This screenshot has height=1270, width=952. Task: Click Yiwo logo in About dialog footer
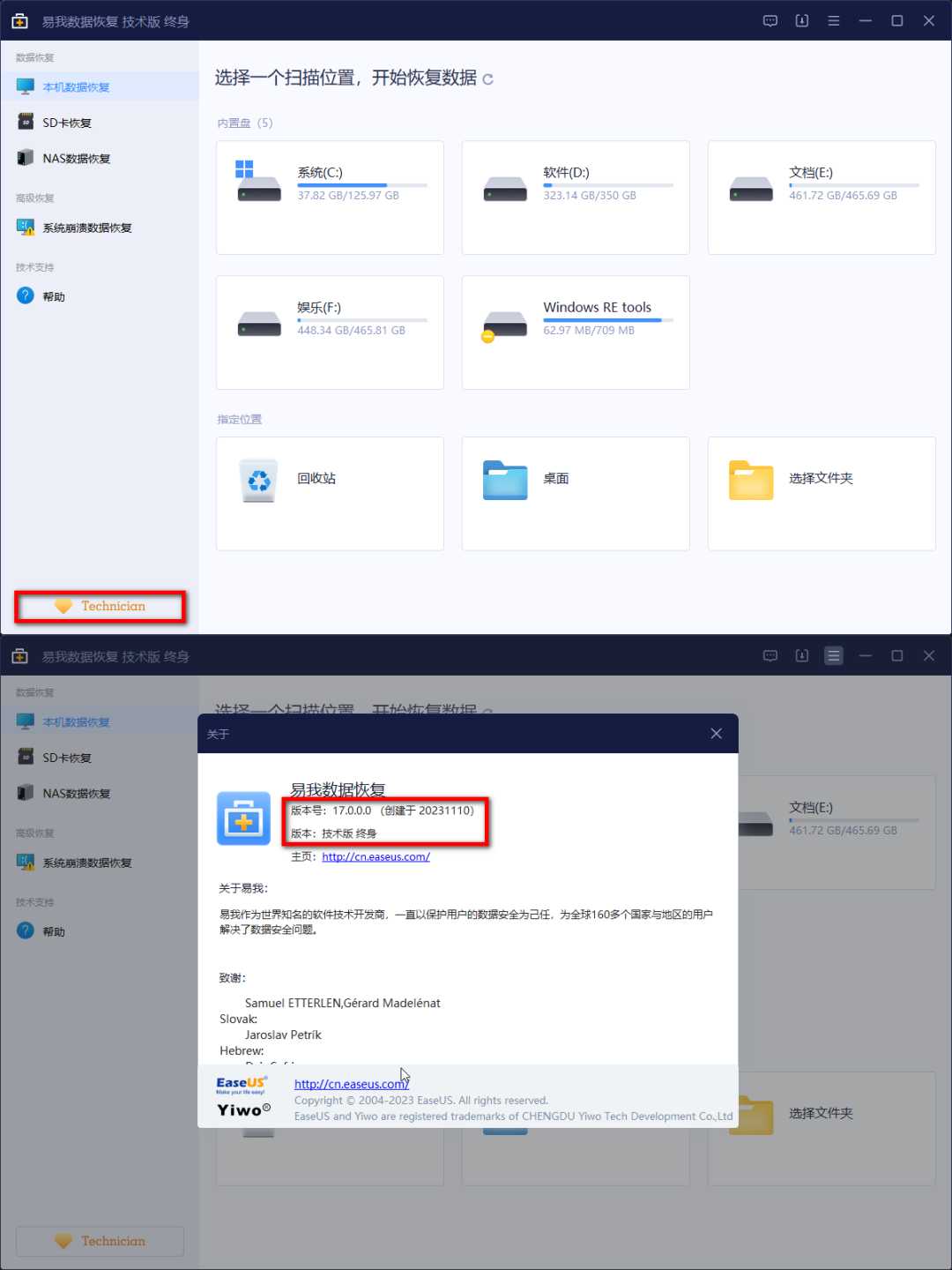244,1110
